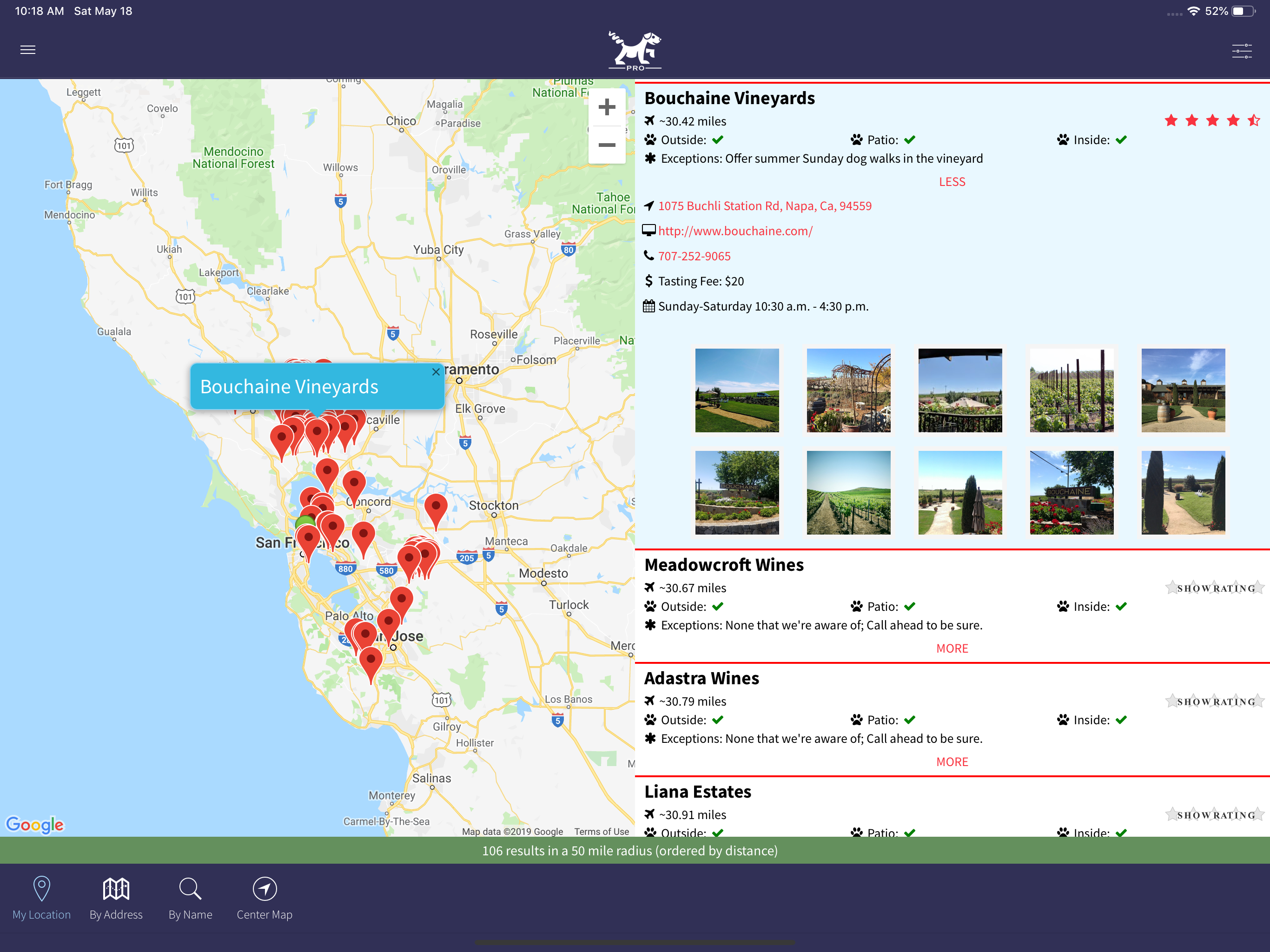1270x952 pixels.
Task: Select the Bouchaine Vineyards listing title
Action: coord(730,98)
